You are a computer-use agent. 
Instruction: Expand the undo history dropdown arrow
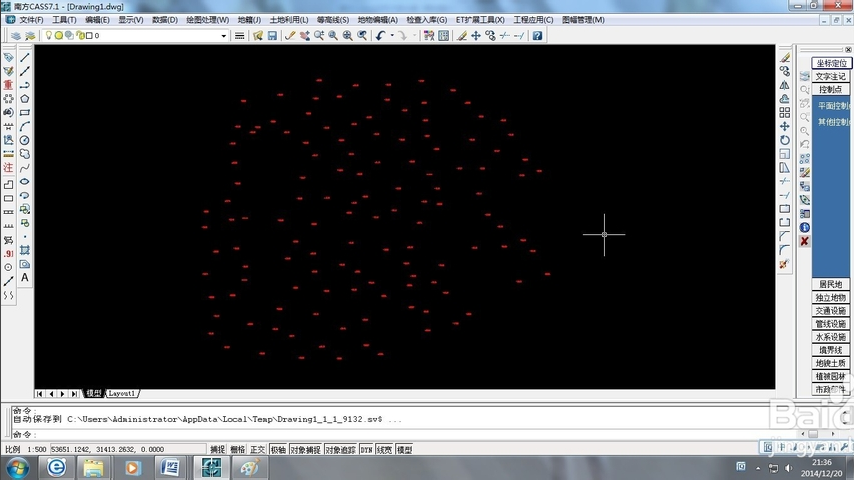(x=392, y=35)
